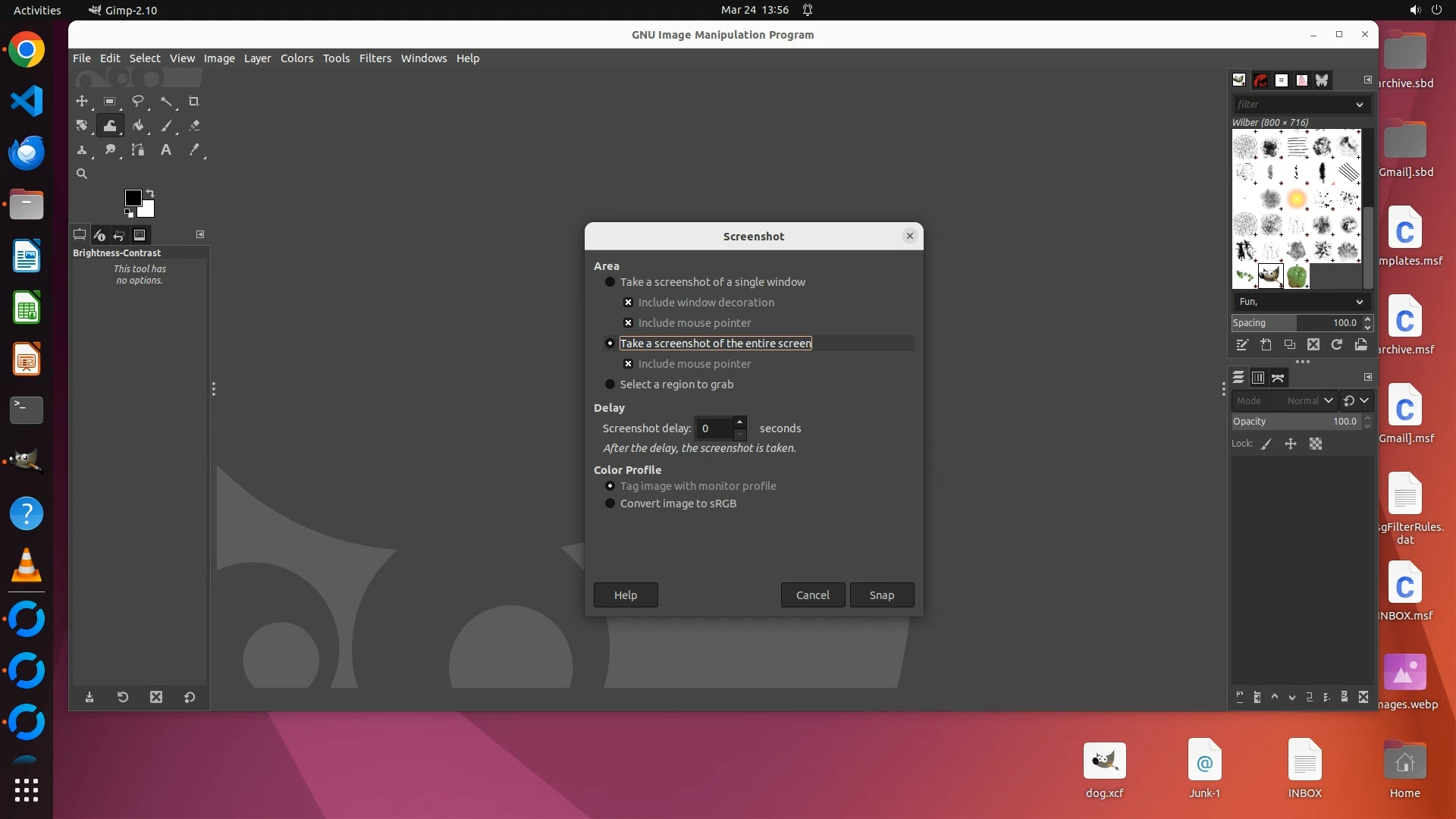Select the Free Select lasso tool
The width and height of the screenshot is (1456, 819).
[x=138, y=101]
